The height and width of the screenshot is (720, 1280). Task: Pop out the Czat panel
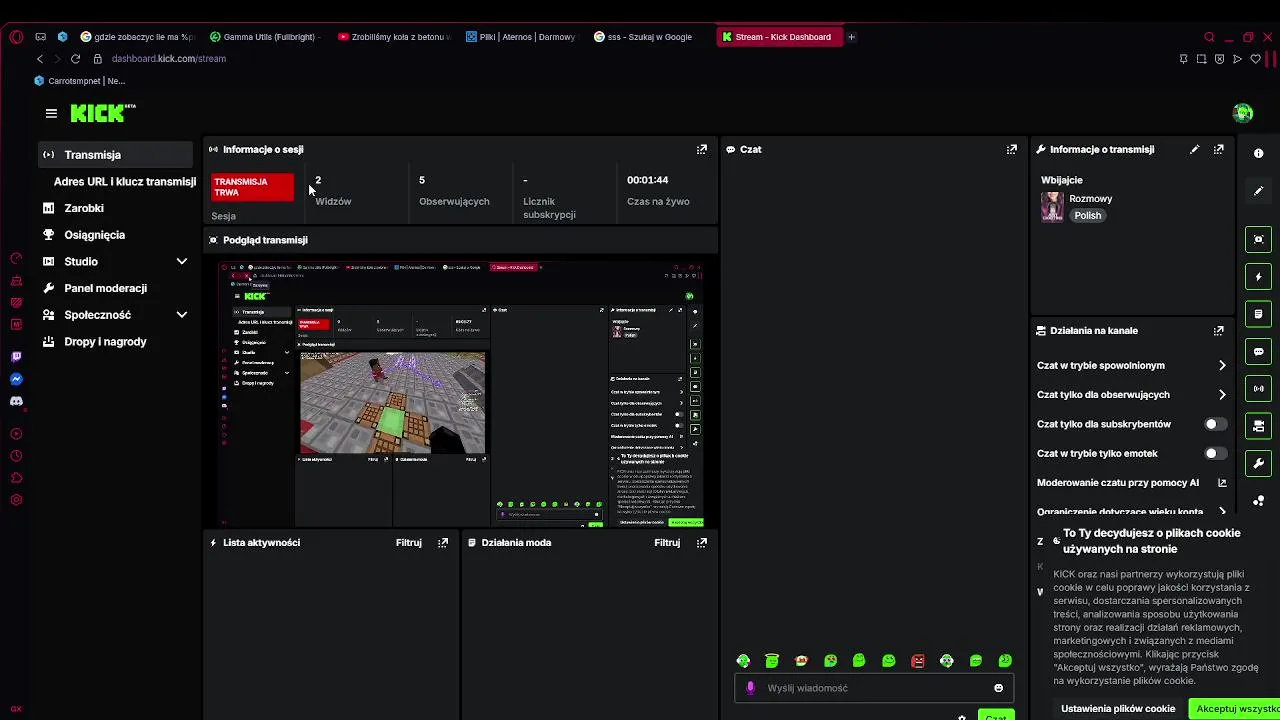1012,149
